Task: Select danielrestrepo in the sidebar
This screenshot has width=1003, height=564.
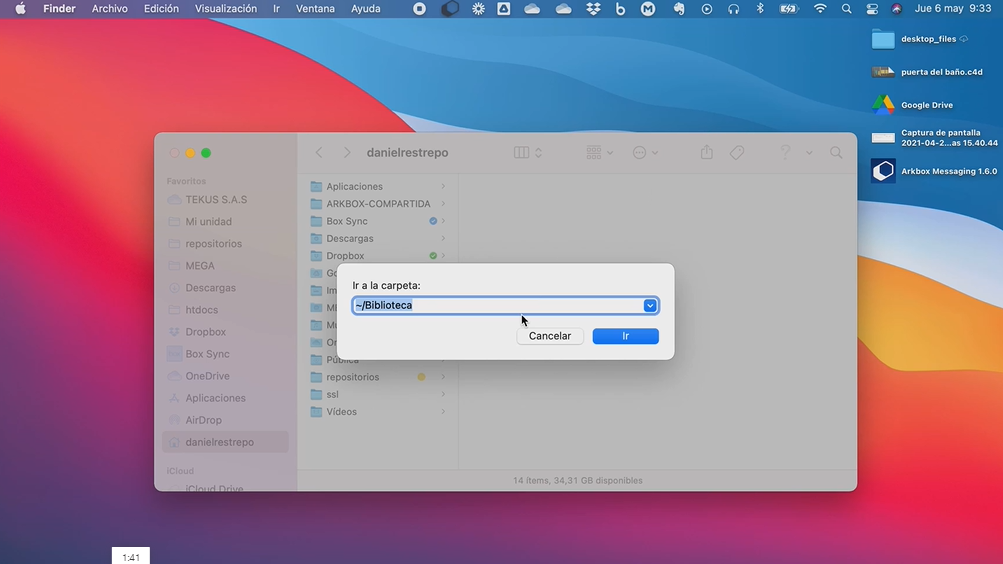Action: pos(219,442)
